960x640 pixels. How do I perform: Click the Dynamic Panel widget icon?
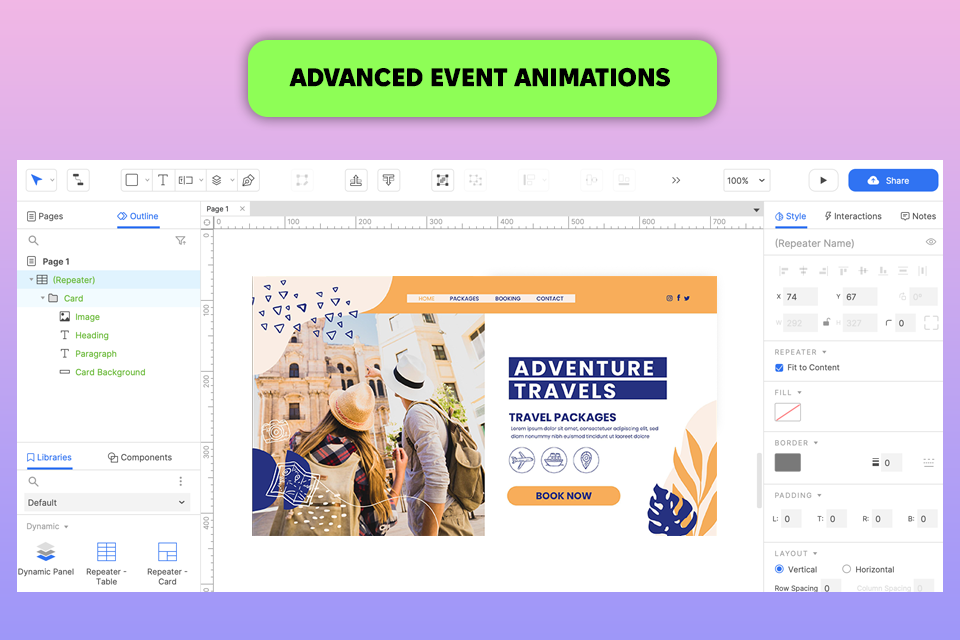click(x=46, y=552)
